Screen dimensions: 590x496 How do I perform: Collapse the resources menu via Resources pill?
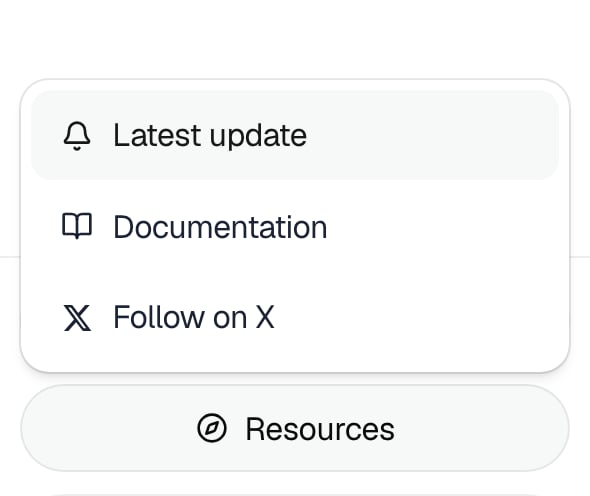[x=295, y=428]
